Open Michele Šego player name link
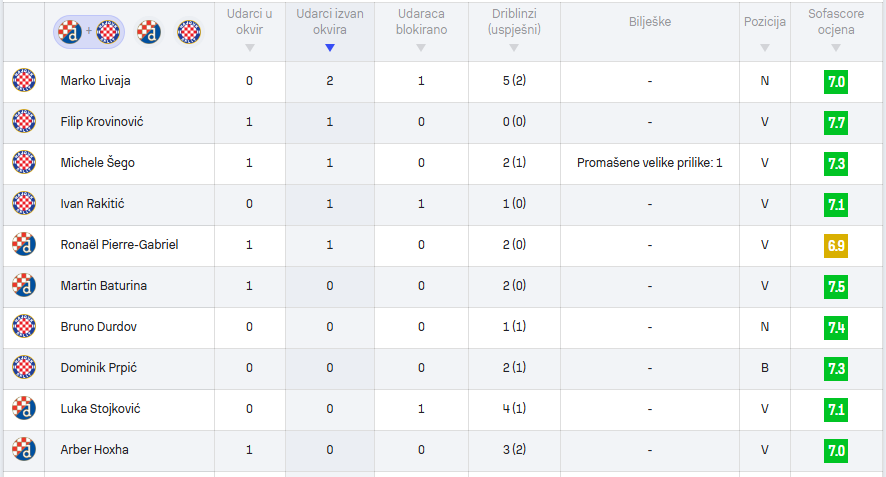Screen dimensions: 886x477 [97, 163]
